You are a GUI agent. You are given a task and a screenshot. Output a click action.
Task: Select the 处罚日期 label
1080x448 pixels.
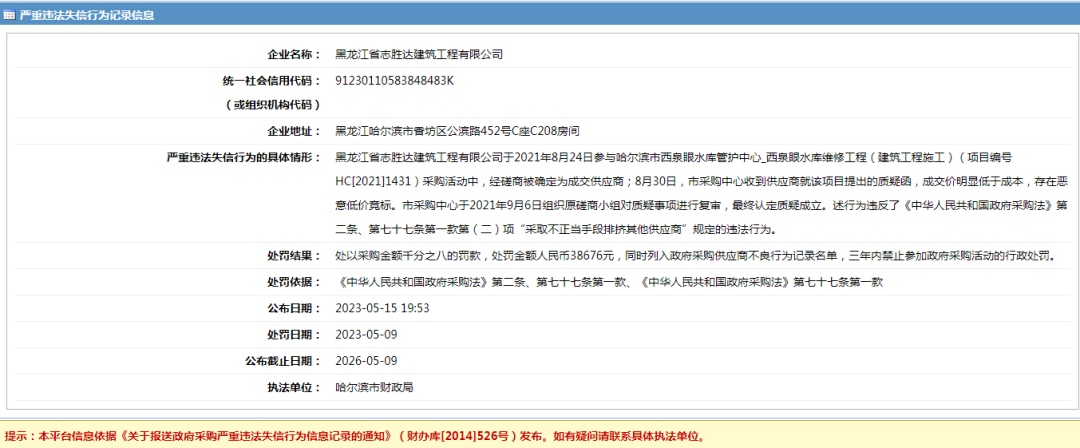pyautogui.click(x=294, y=334)
